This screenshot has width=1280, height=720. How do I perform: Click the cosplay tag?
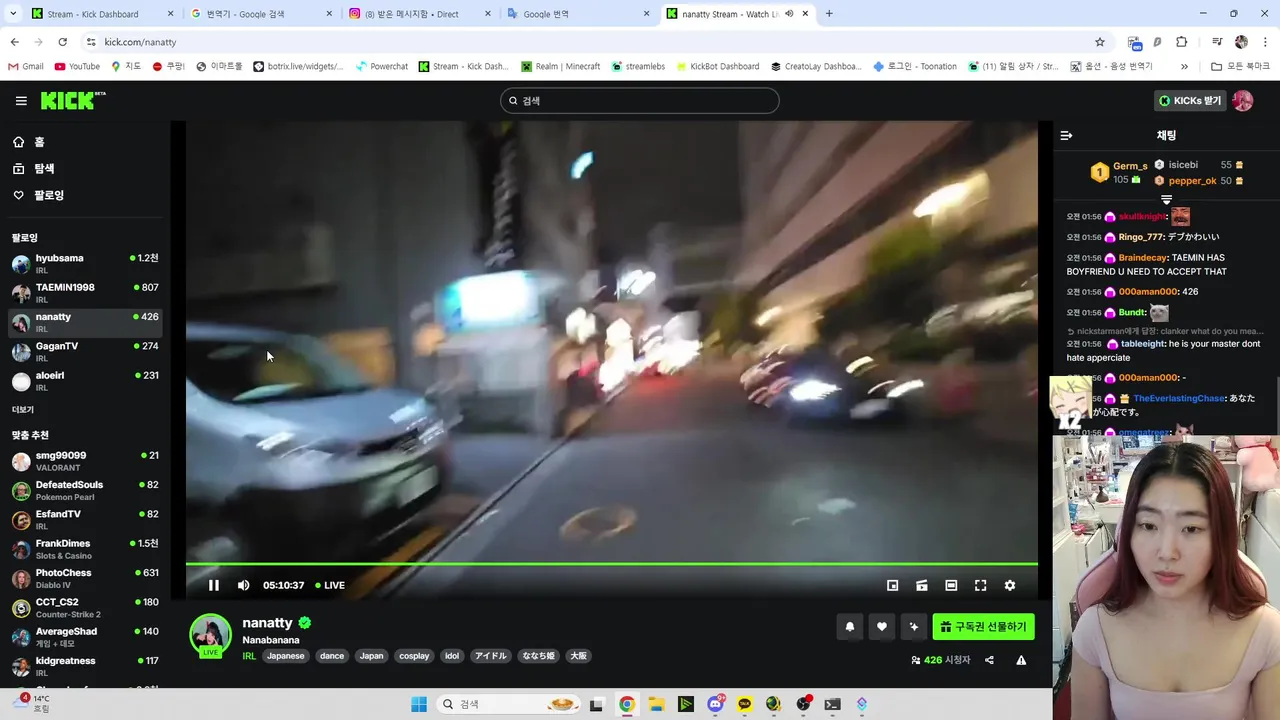point(414,656)
